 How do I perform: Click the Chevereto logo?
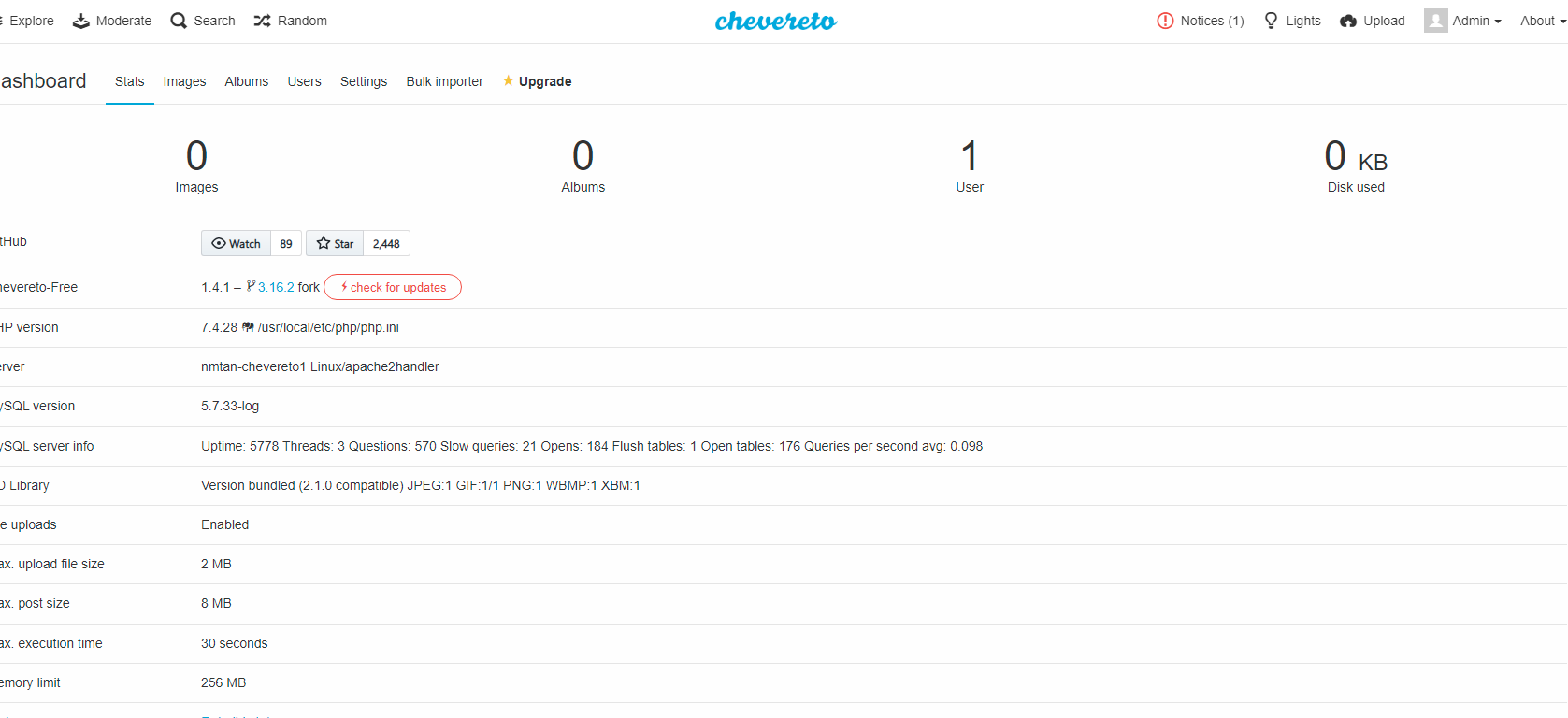pos(775,21)
